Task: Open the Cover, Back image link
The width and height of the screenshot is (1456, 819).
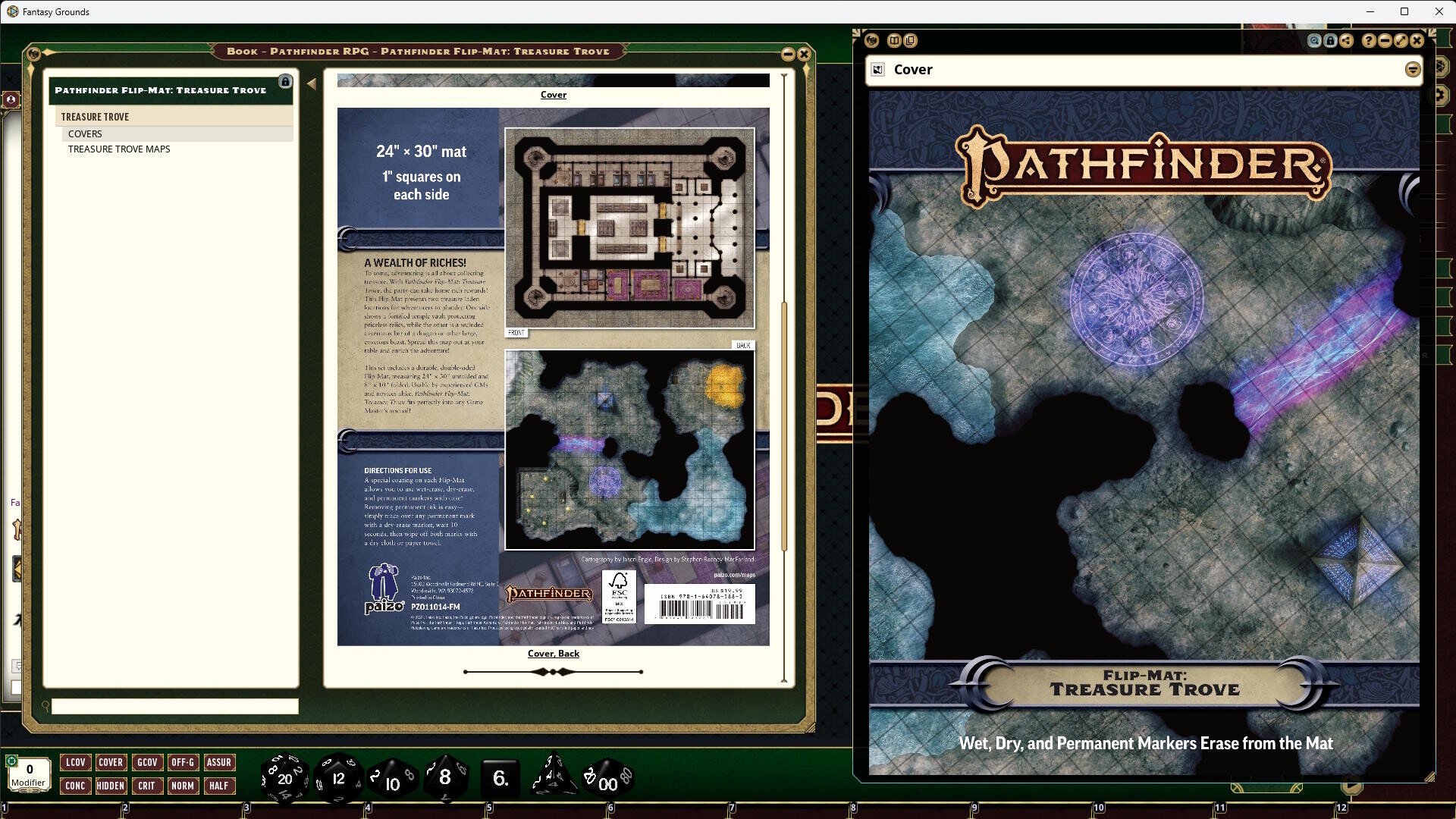Action: pos(554,654)
